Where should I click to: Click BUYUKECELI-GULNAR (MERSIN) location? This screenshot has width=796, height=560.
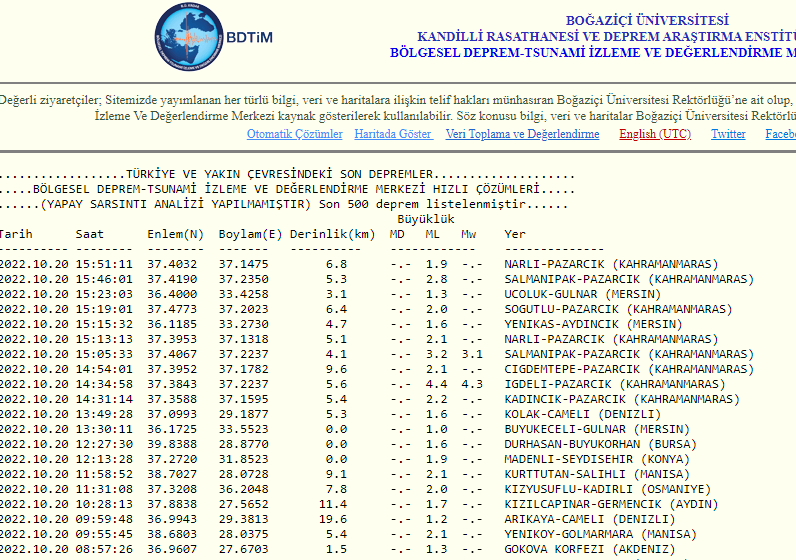(x=597, y=429)
